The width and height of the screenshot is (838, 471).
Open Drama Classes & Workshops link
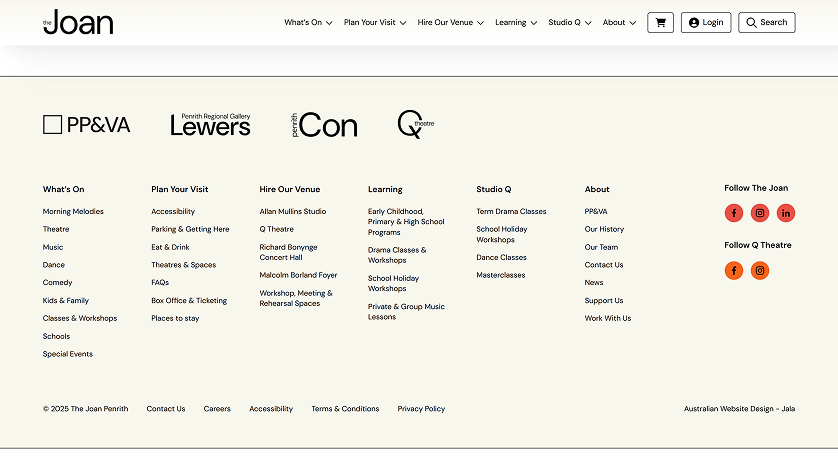397,255
